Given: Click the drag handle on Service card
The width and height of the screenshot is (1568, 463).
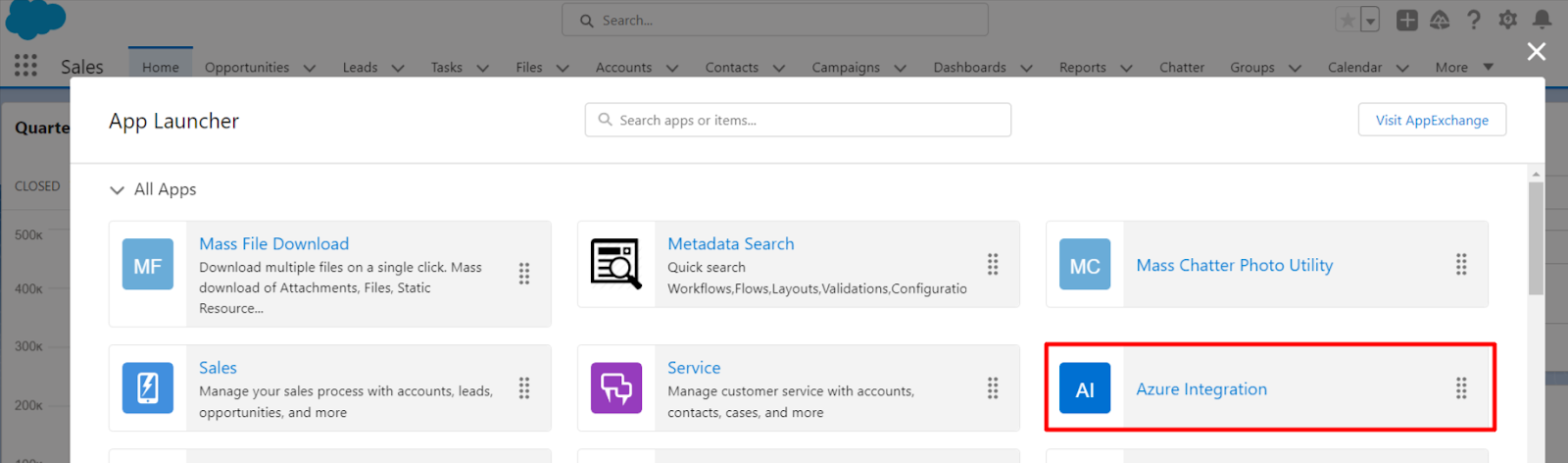Looking at the screenshot, I should (x=993, y=388).
